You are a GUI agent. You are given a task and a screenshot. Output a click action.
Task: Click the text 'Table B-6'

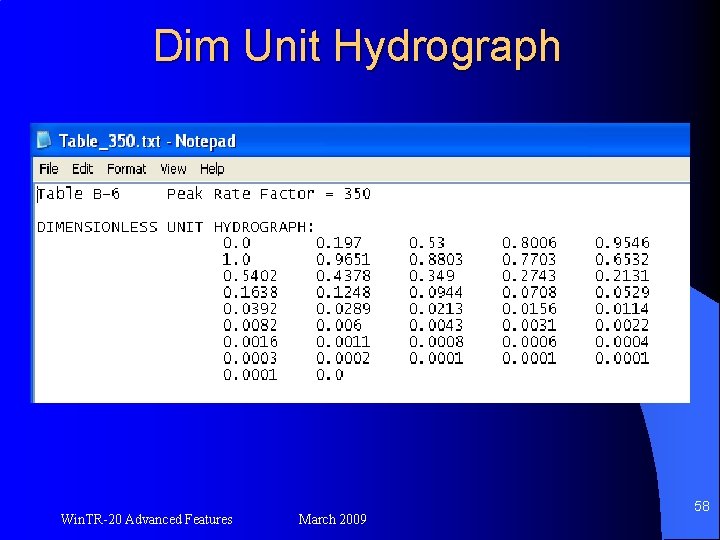tap(79, 194)
